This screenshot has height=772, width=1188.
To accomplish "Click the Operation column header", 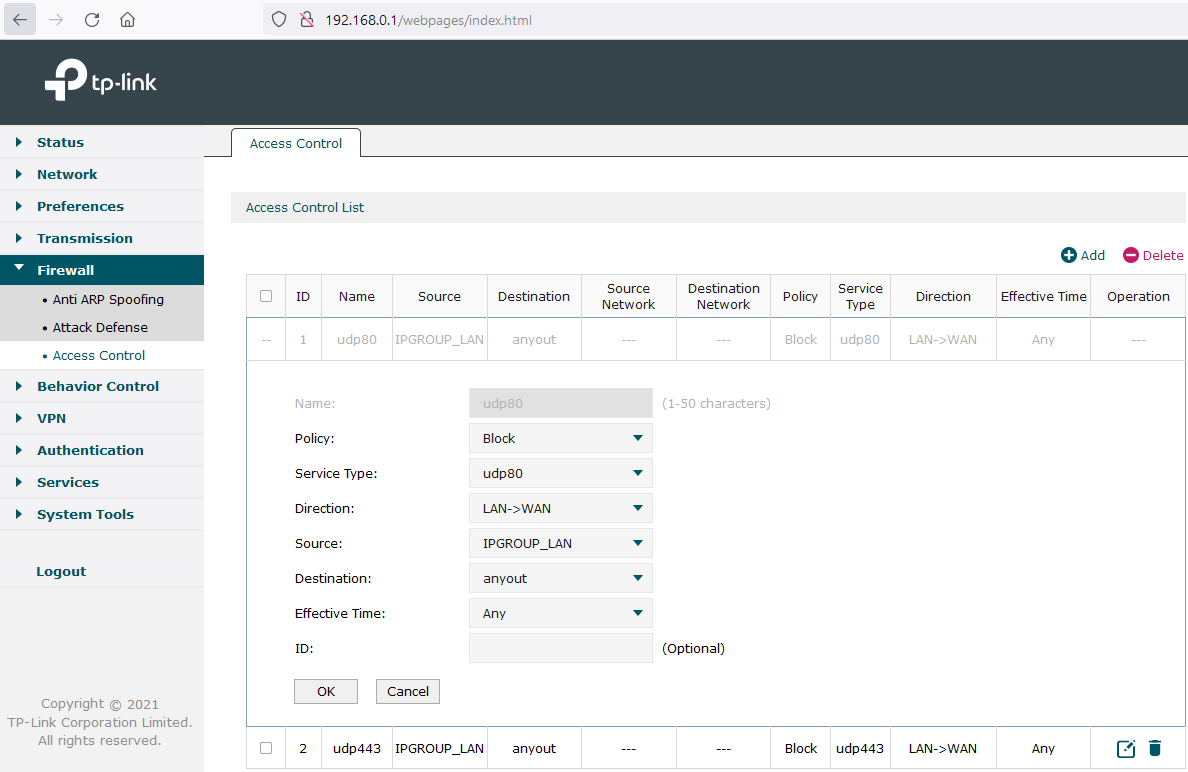I will [1138, 296].
